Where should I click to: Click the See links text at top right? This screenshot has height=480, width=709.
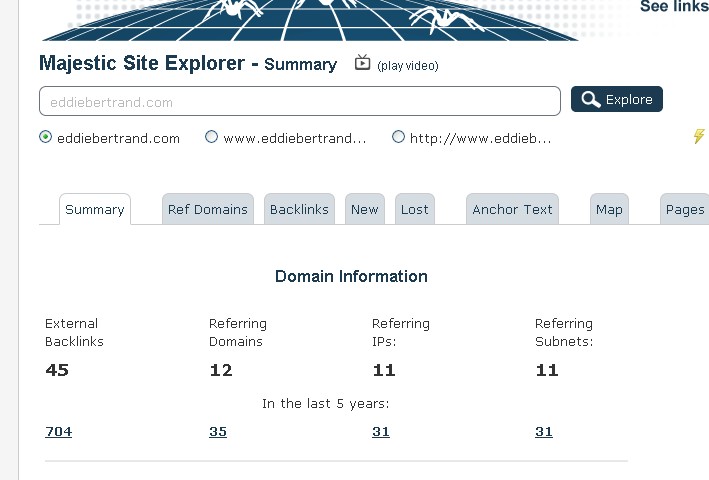point(674,6)
